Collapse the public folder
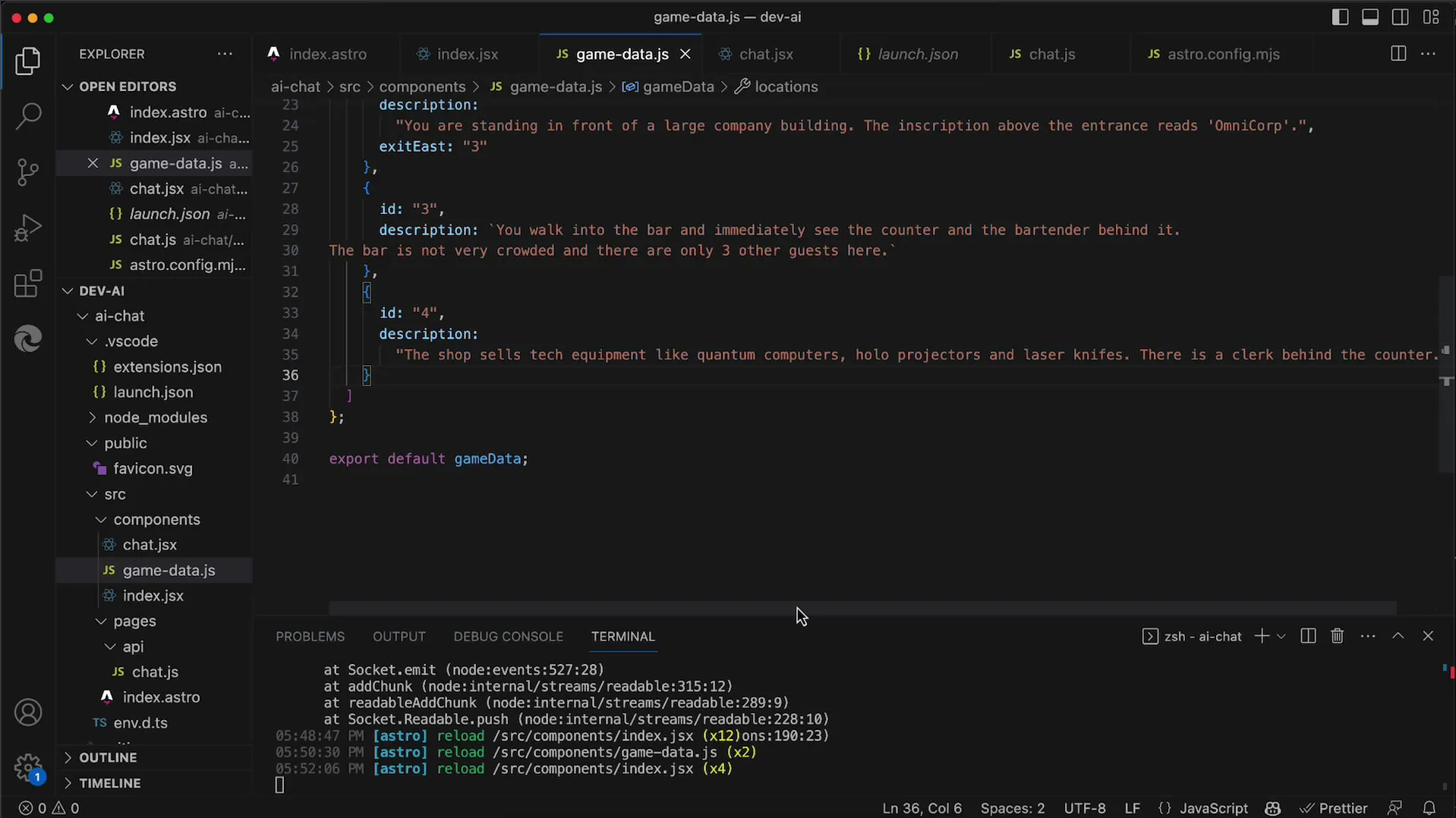The width and height of the screenshot is (1456, 818). point(125,443)
